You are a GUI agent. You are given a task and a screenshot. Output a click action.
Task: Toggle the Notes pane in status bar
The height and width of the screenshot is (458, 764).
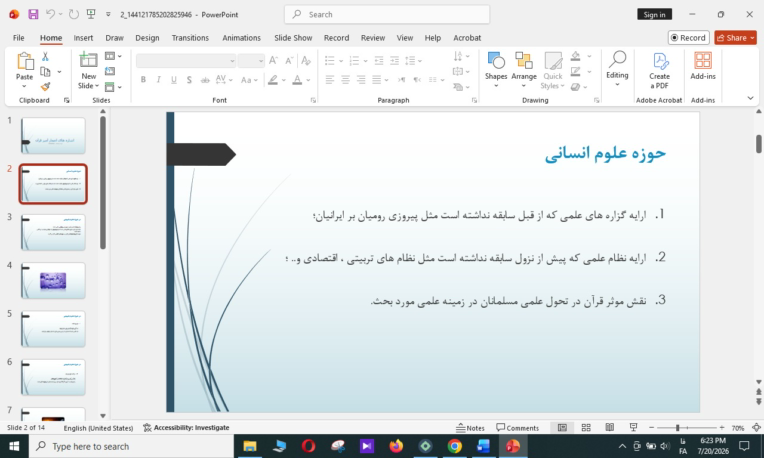(470, 428)
